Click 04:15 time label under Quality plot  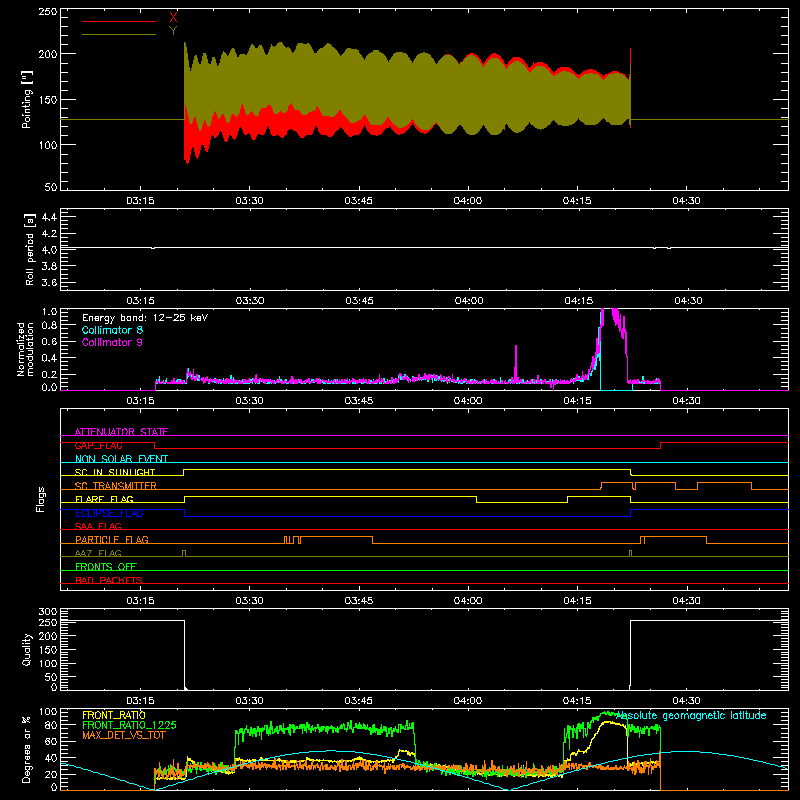[577, 701]
